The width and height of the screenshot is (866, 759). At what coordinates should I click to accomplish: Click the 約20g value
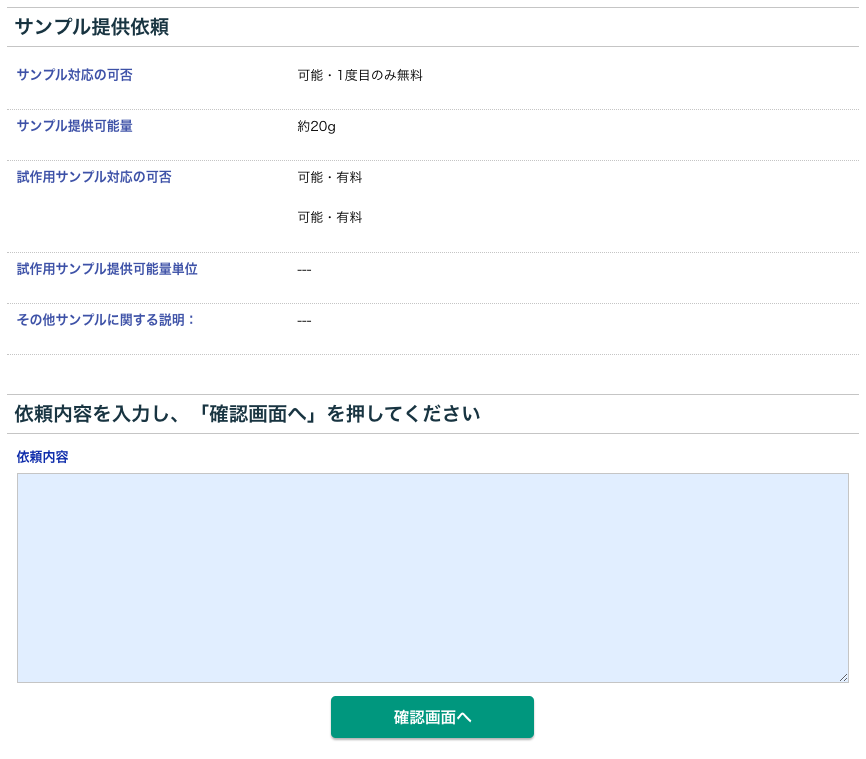tap(316, 127)
